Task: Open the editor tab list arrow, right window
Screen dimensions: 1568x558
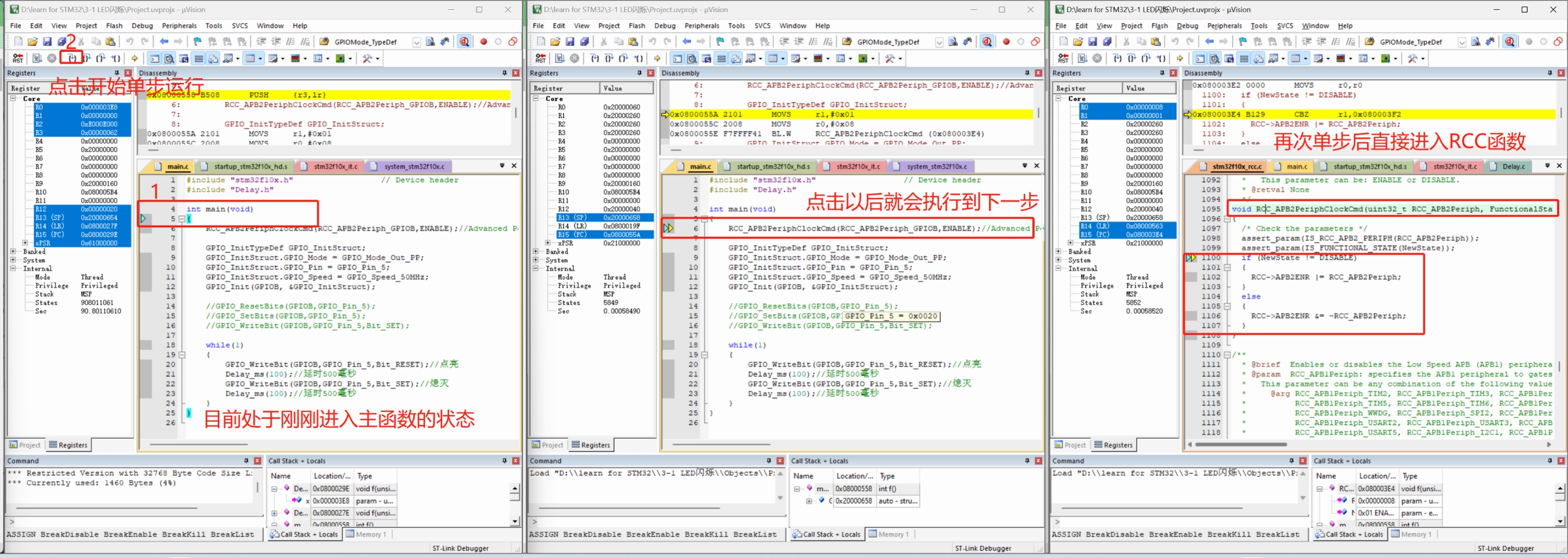Action: (x=1547, y=165)
